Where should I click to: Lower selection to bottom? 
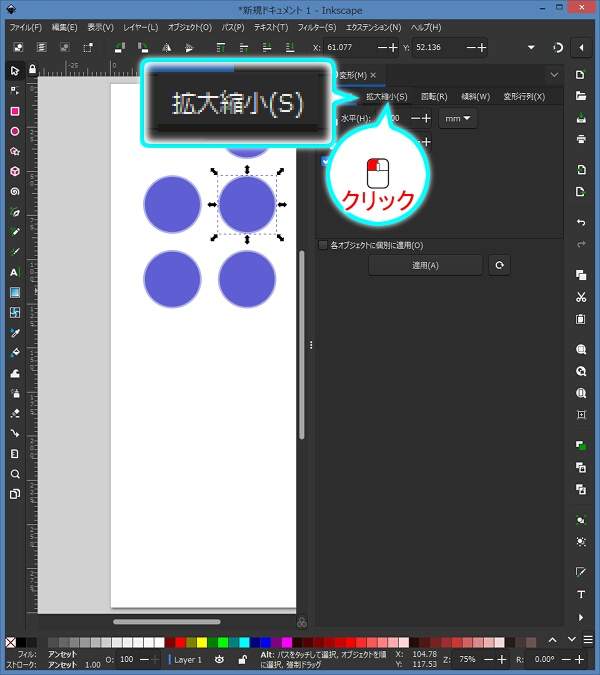[290, 47]
